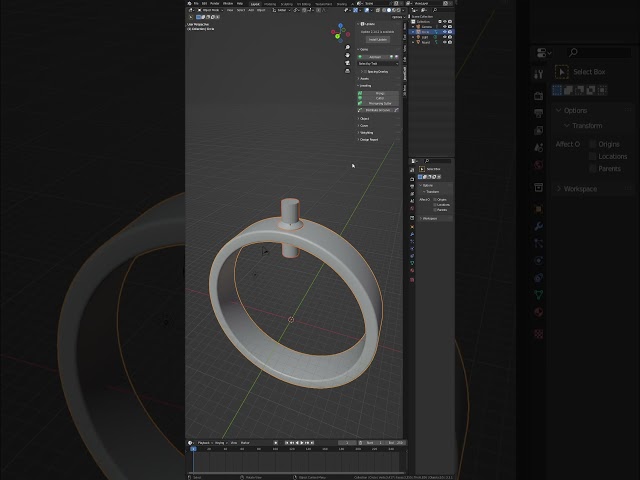Viewport: 640px width, 480px height.
Task: Open the World properties tab
Action: 412,208
